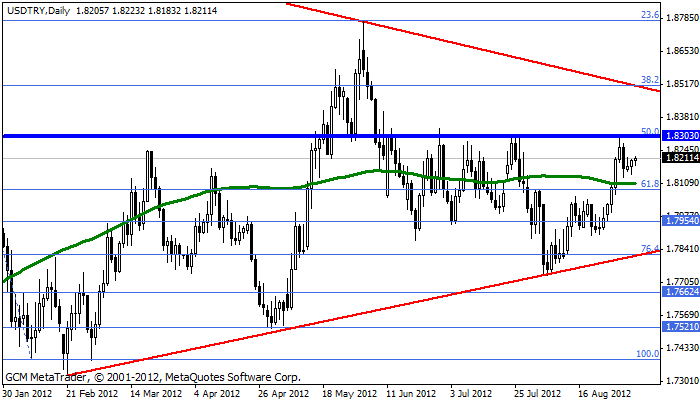Select the blue 1.83030 price tag
The width and height of the screenshot is (700, 402).
tap(681, 135)
